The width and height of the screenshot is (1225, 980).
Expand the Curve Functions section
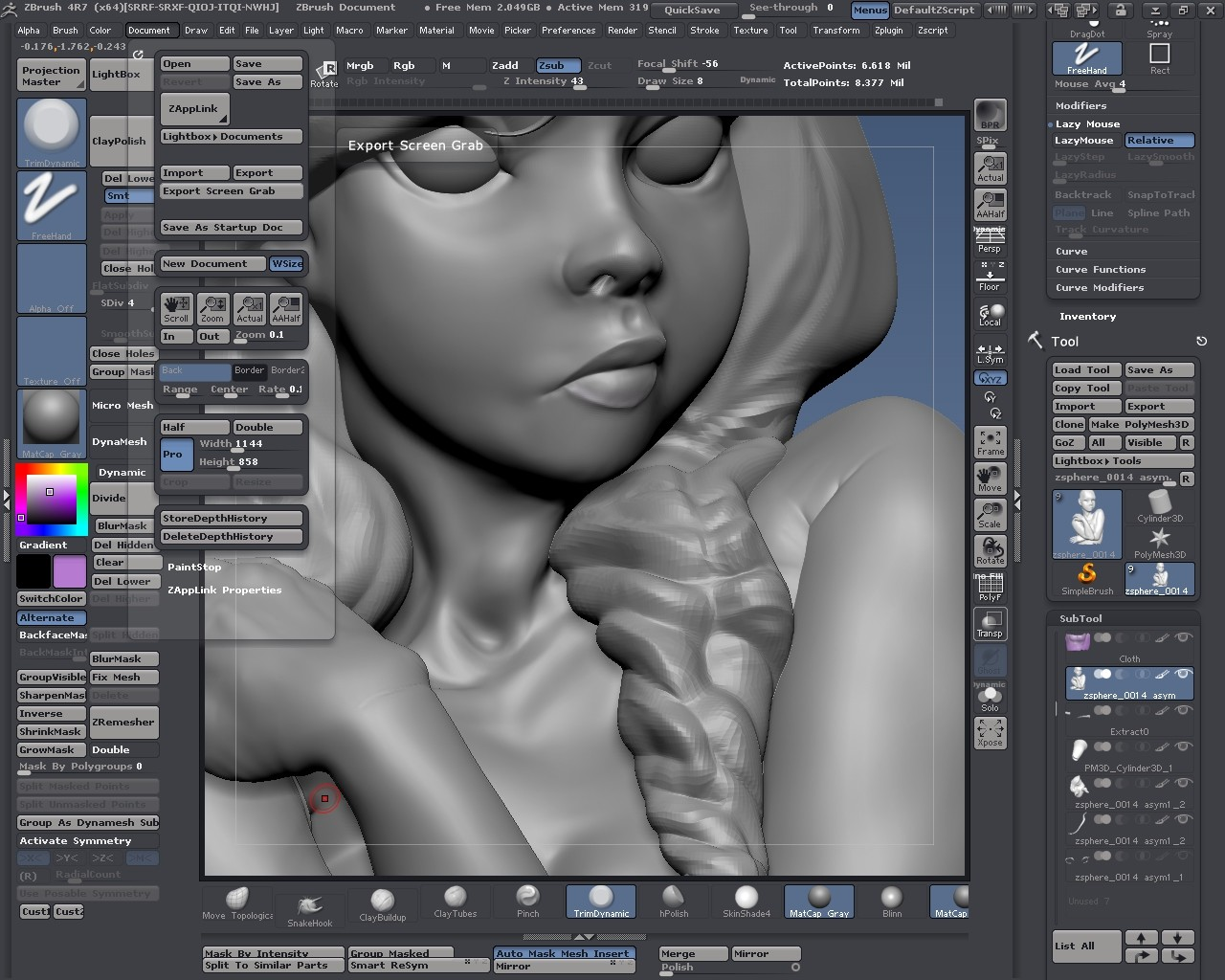click(1101, 270)
